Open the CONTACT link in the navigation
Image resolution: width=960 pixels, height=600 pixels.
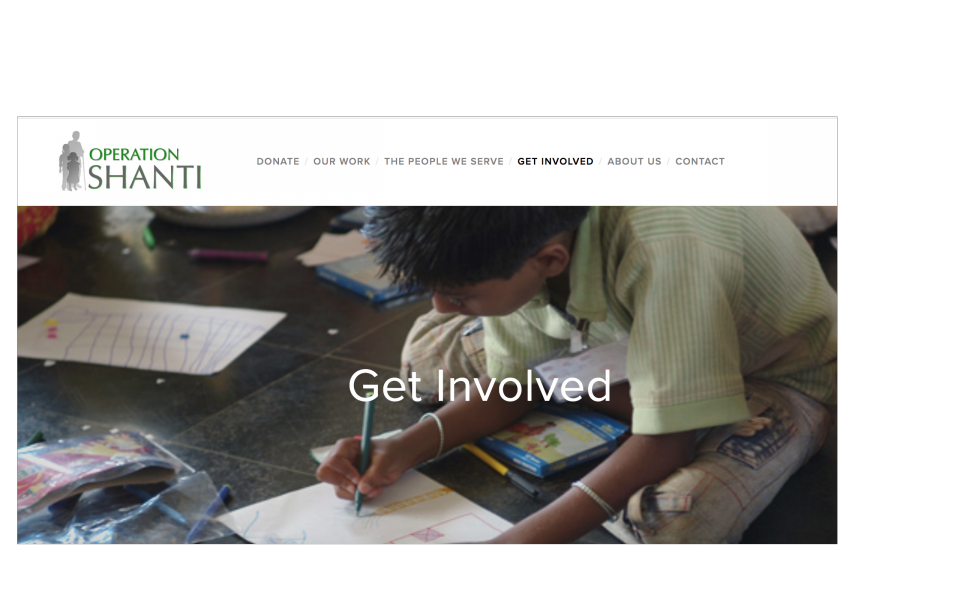pos(700,162)
